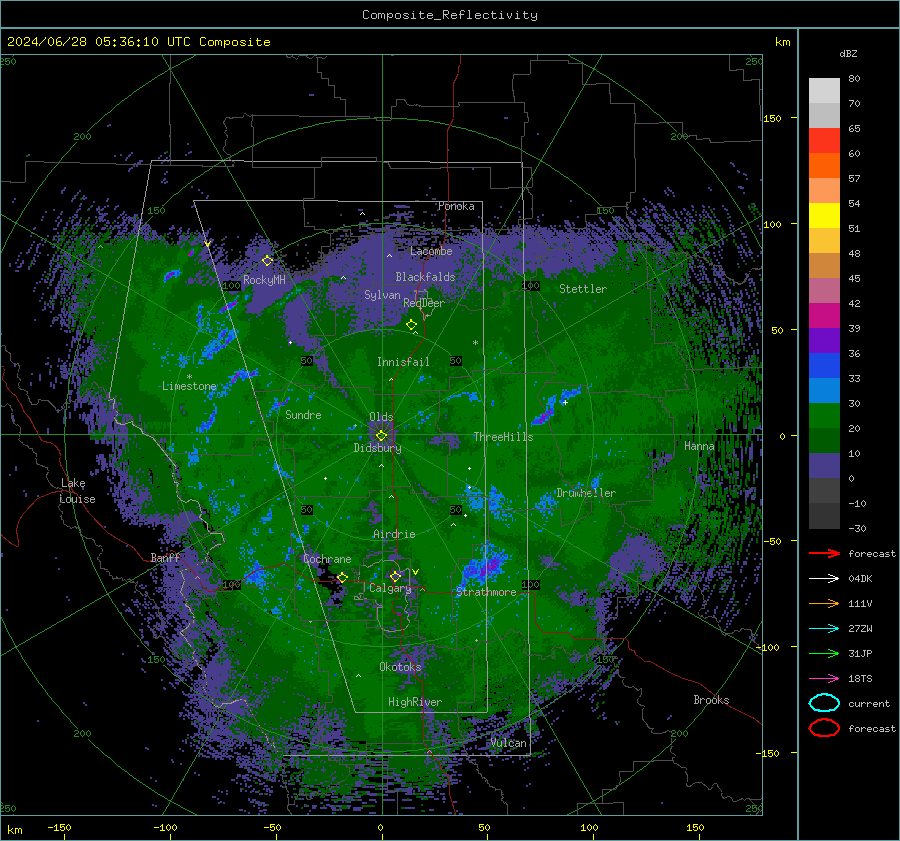Click the cyan 27ZW arrow icon

click(824, 629)
